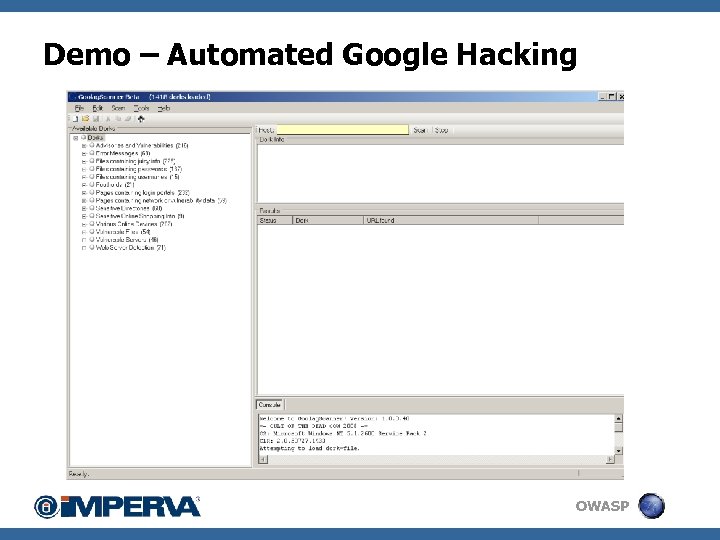Click 'Ready' in the status bar
The image size is (720, 540).
(79, 474)
